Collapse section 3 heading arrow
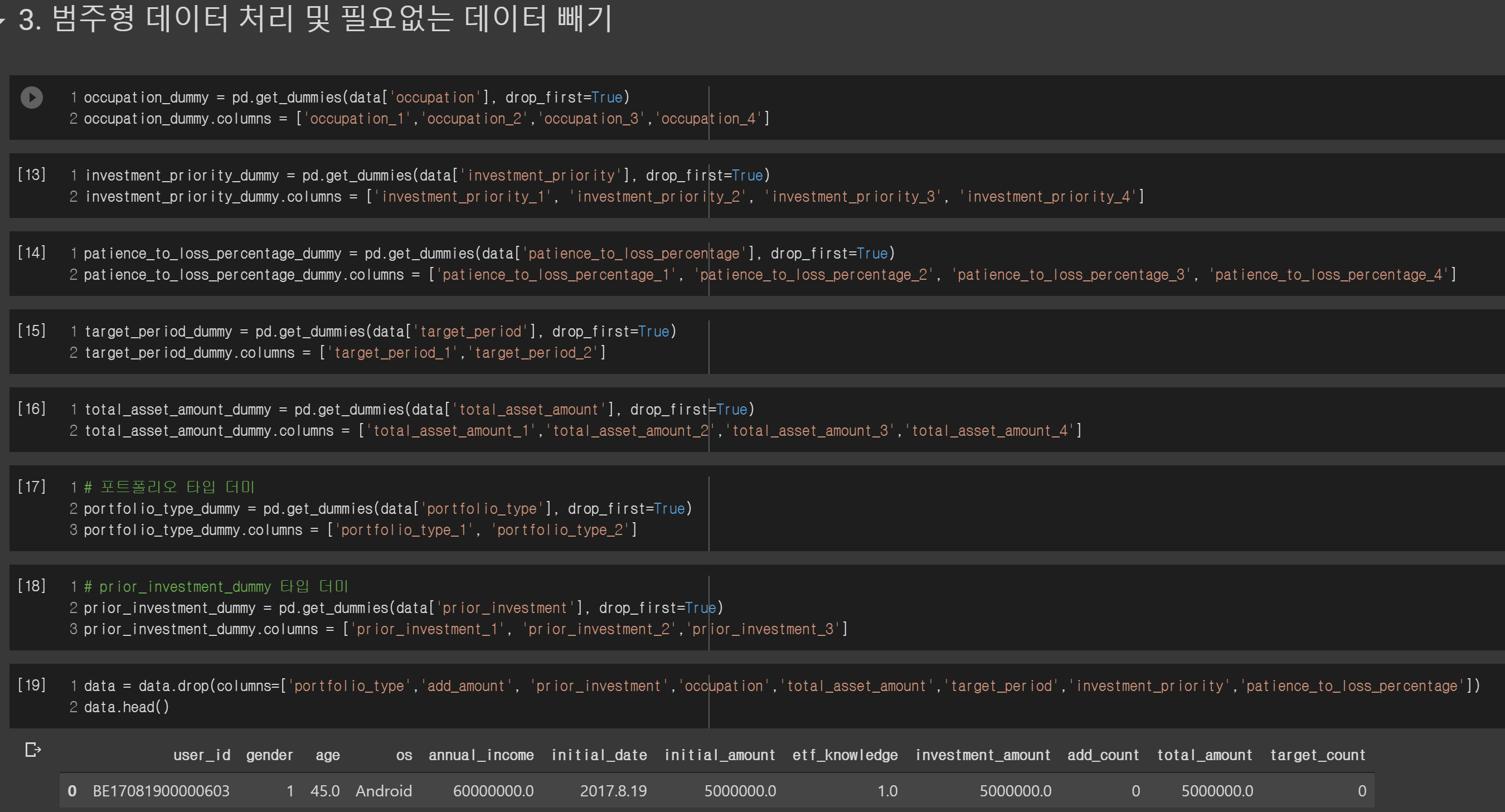 pos(3,21)
